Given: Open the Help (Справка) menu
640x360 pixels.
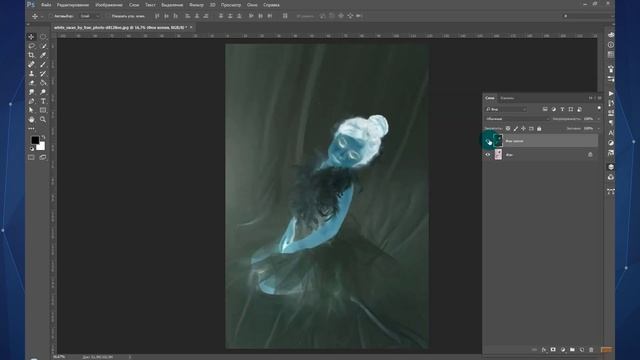Looking at the screenshot, I should [x=271, y=5].
